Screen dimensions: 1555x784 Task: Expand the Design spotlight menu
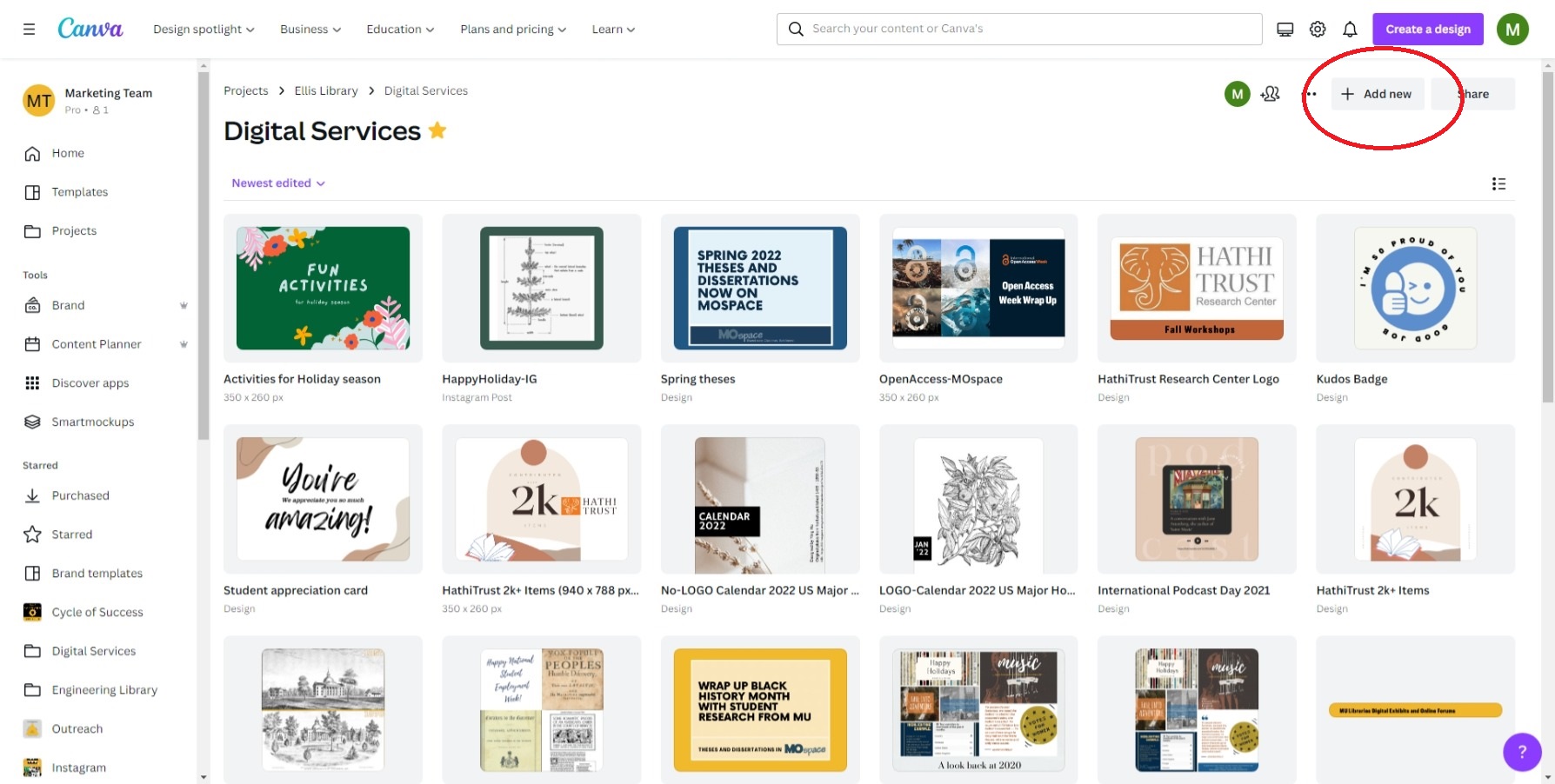pyautogui.click(x=204, y=29)
